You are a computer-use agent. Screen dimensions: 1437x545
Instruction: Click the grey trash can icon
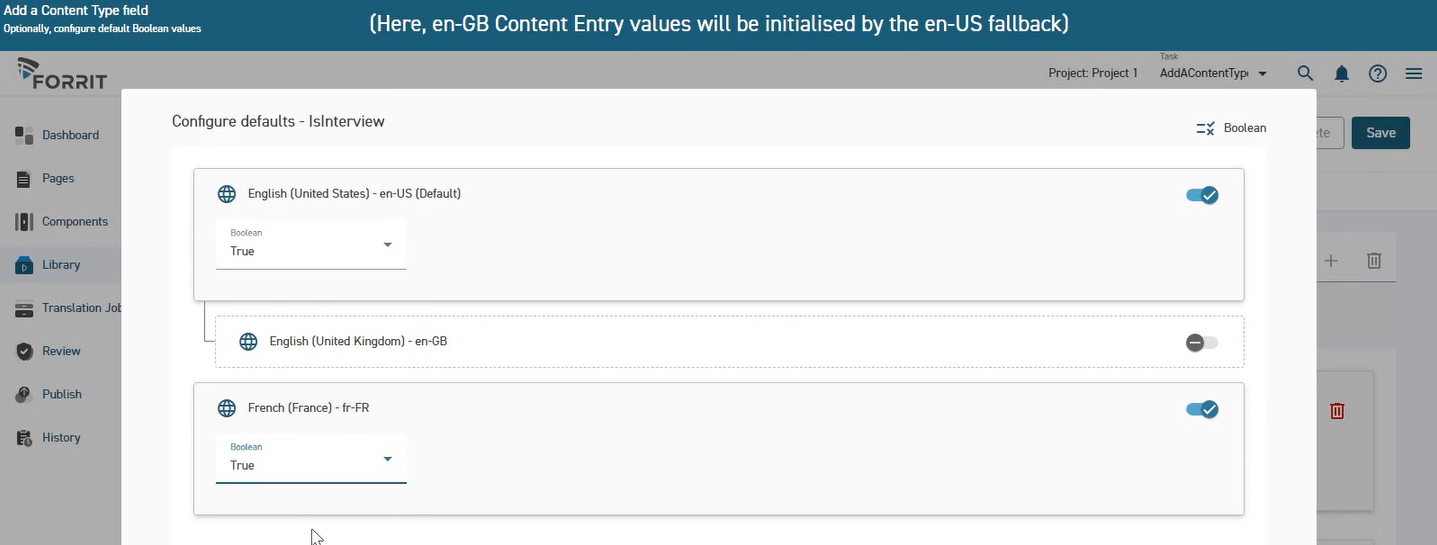tap(1374, 261)
